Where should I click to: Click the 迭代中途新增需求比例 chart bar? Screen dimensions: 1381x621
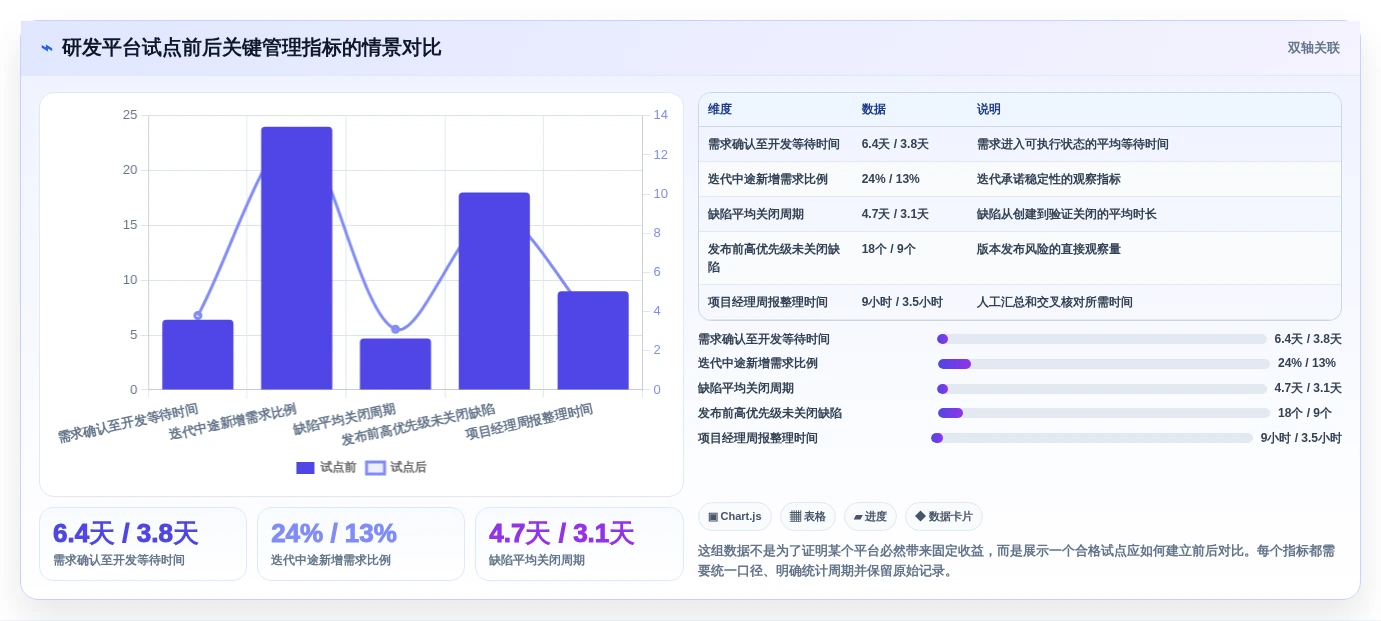tap(297, 258)
